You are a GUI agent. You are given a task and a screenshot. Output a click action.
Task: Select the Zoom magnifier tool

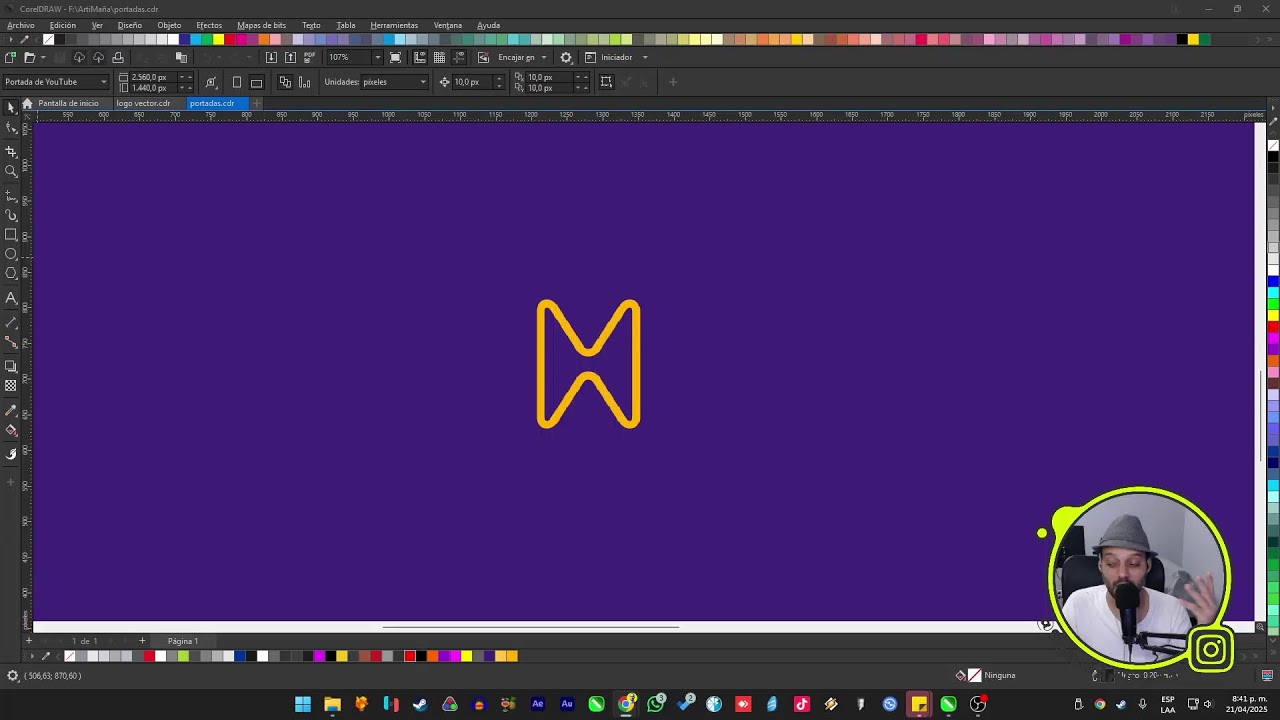point(11,171)
